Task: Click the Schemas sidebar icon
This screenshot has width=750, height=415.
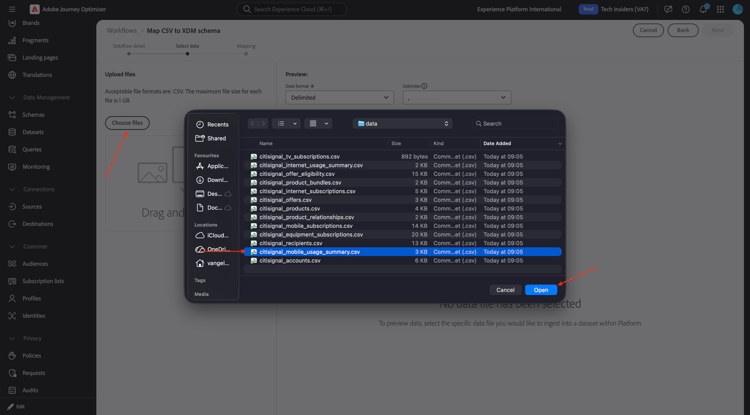Action: (x=12, y=115)
